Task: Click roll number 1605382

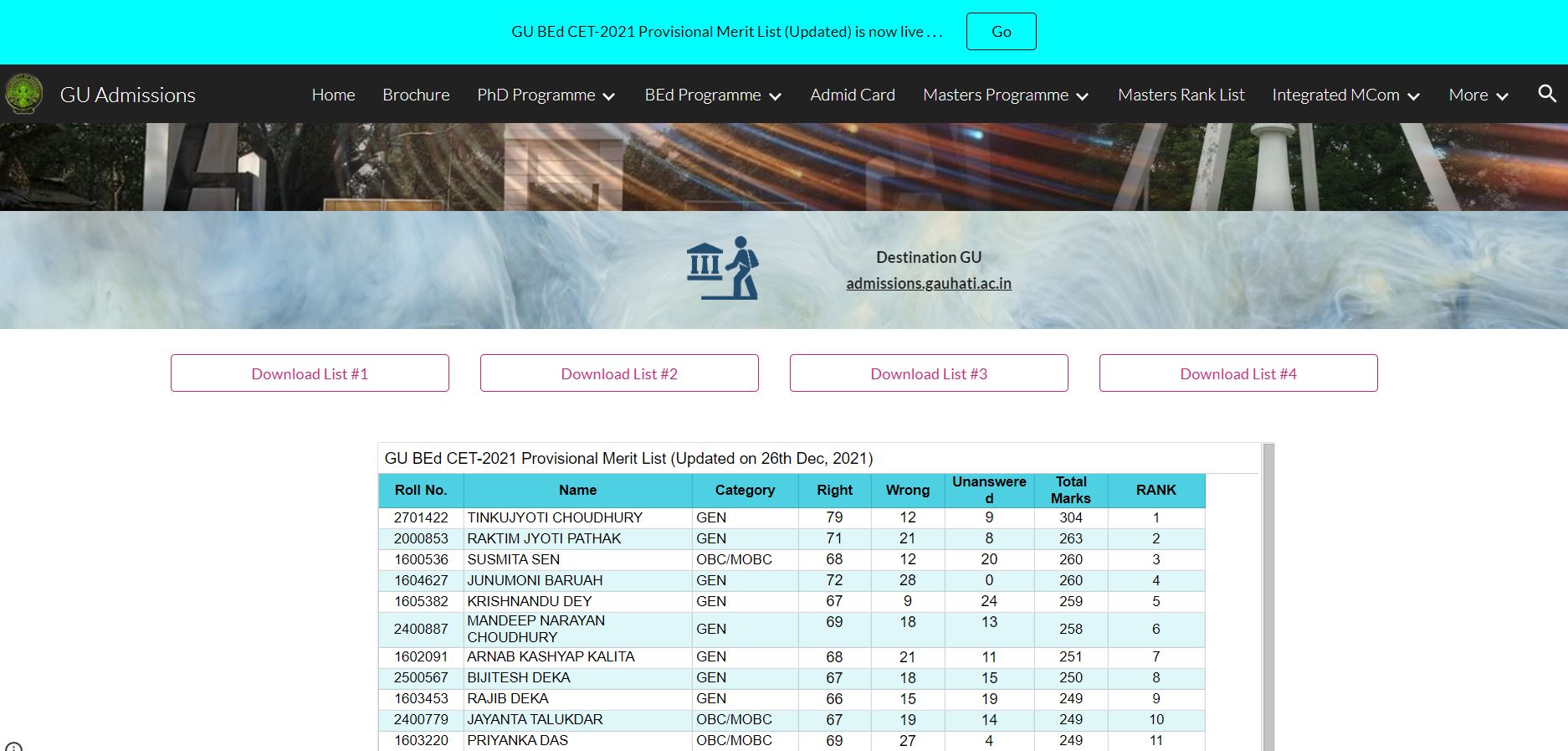Action: (x=421, y=601)
